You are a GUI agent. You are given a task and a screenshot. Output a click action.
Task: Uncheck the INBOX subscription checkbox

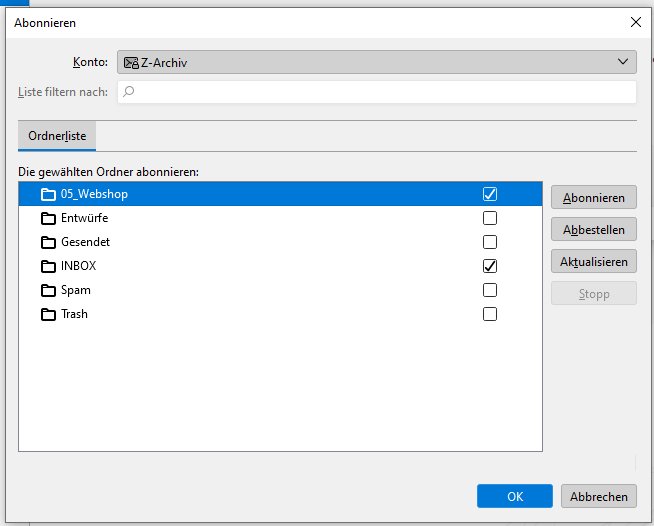pyautogui.click(x=490, y=266)
